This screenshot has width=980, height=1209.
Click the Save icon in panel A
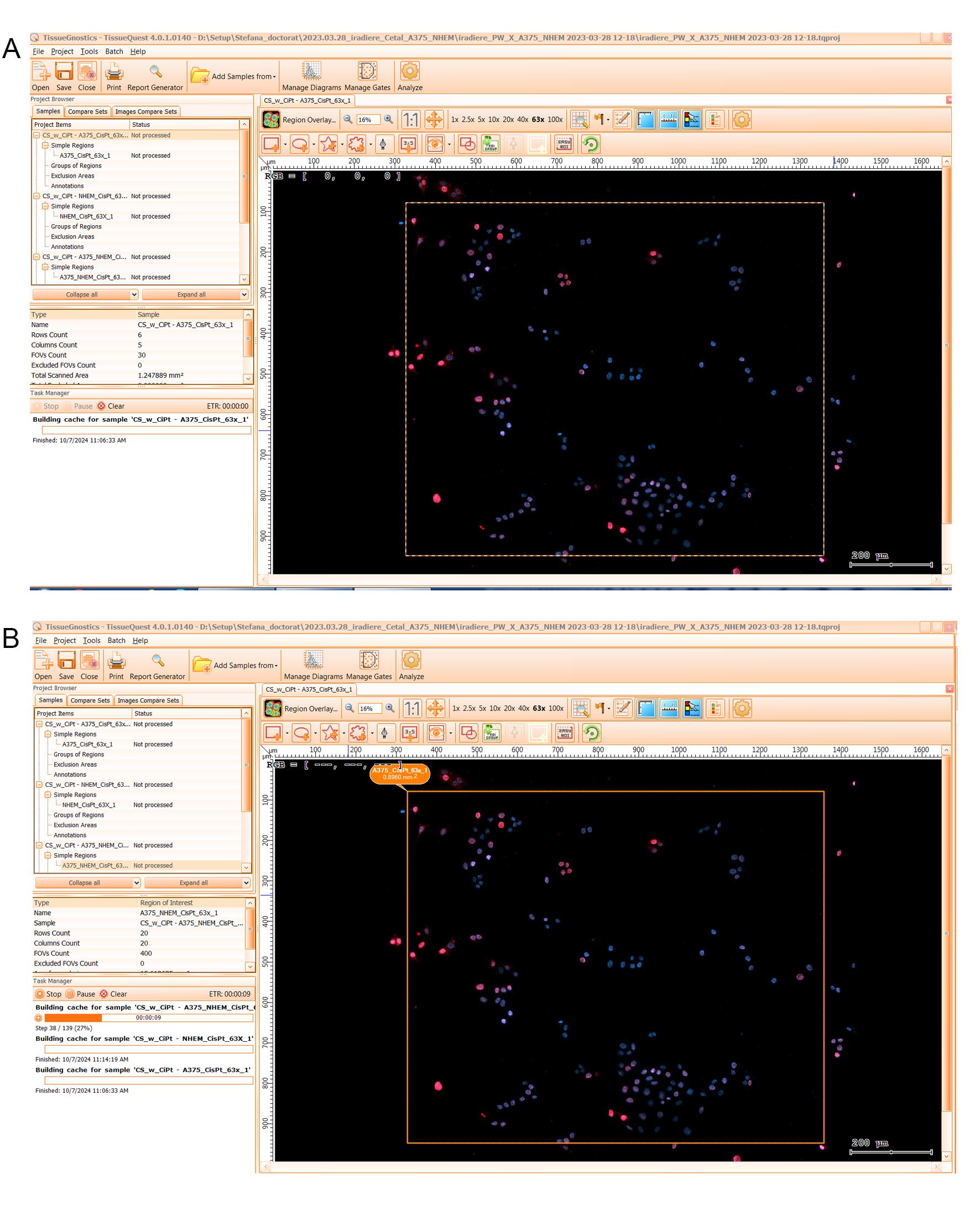coord(64,72)
